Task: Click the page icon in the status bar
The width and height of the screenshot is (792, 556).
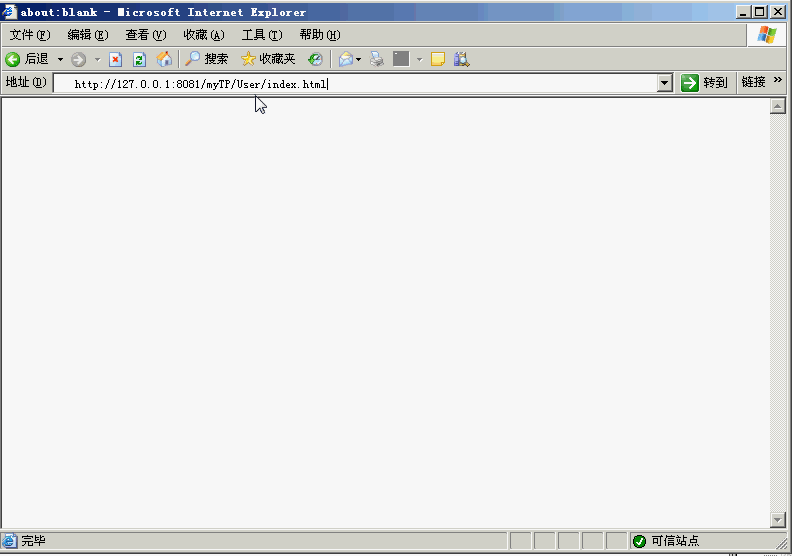Action: click(10, 541)
